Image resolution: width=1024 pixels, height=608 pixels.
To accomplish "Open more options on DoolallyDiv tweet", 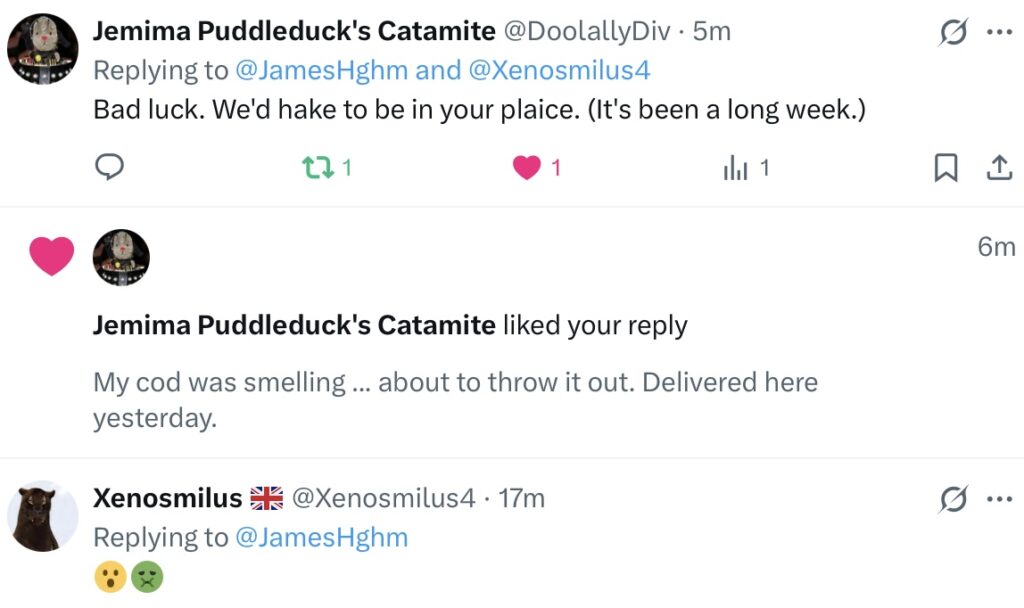I will (x=999, y=32).
